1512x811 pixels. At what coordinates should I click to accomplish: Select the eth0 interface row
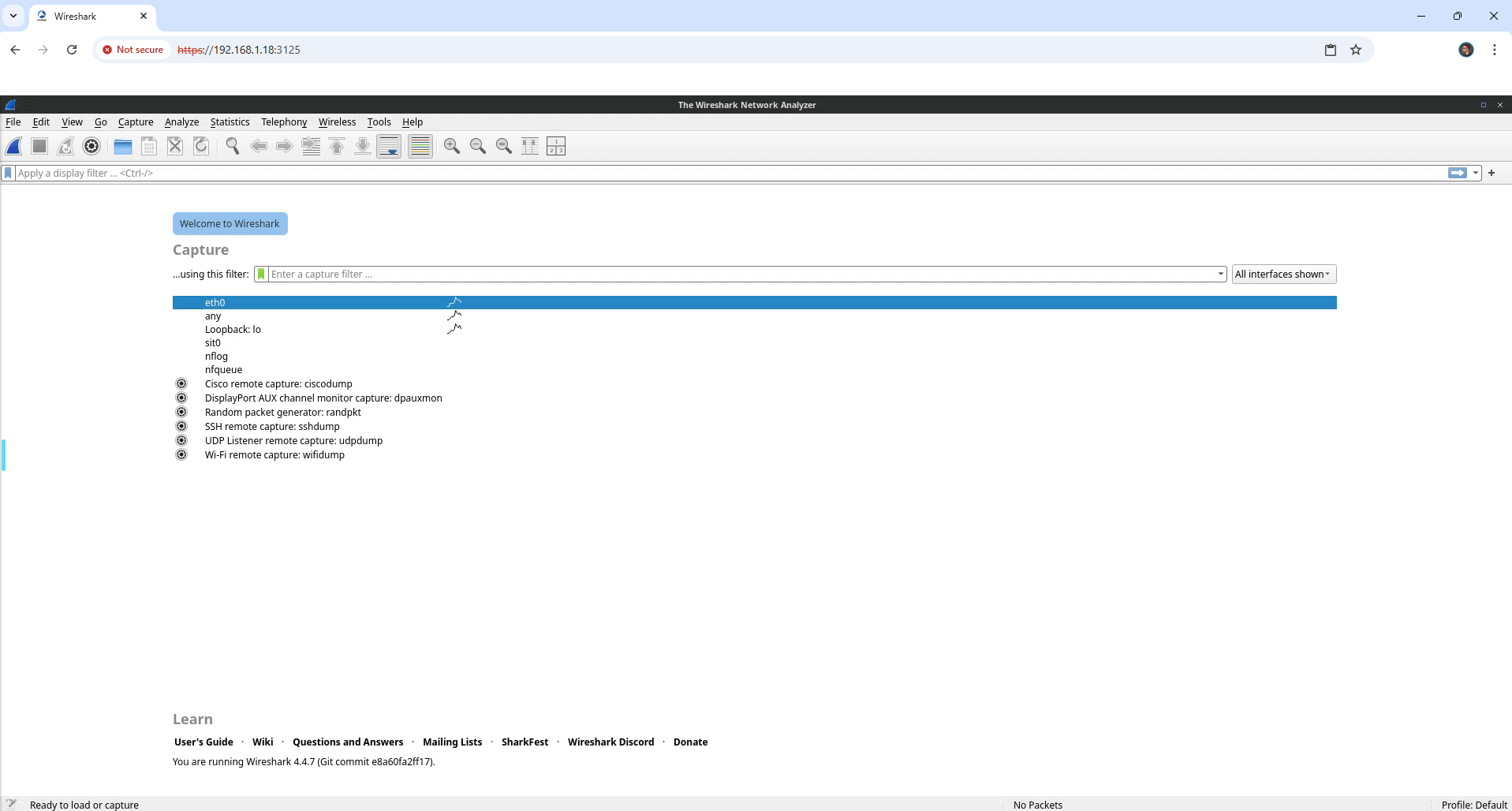(x=755, y=302)
